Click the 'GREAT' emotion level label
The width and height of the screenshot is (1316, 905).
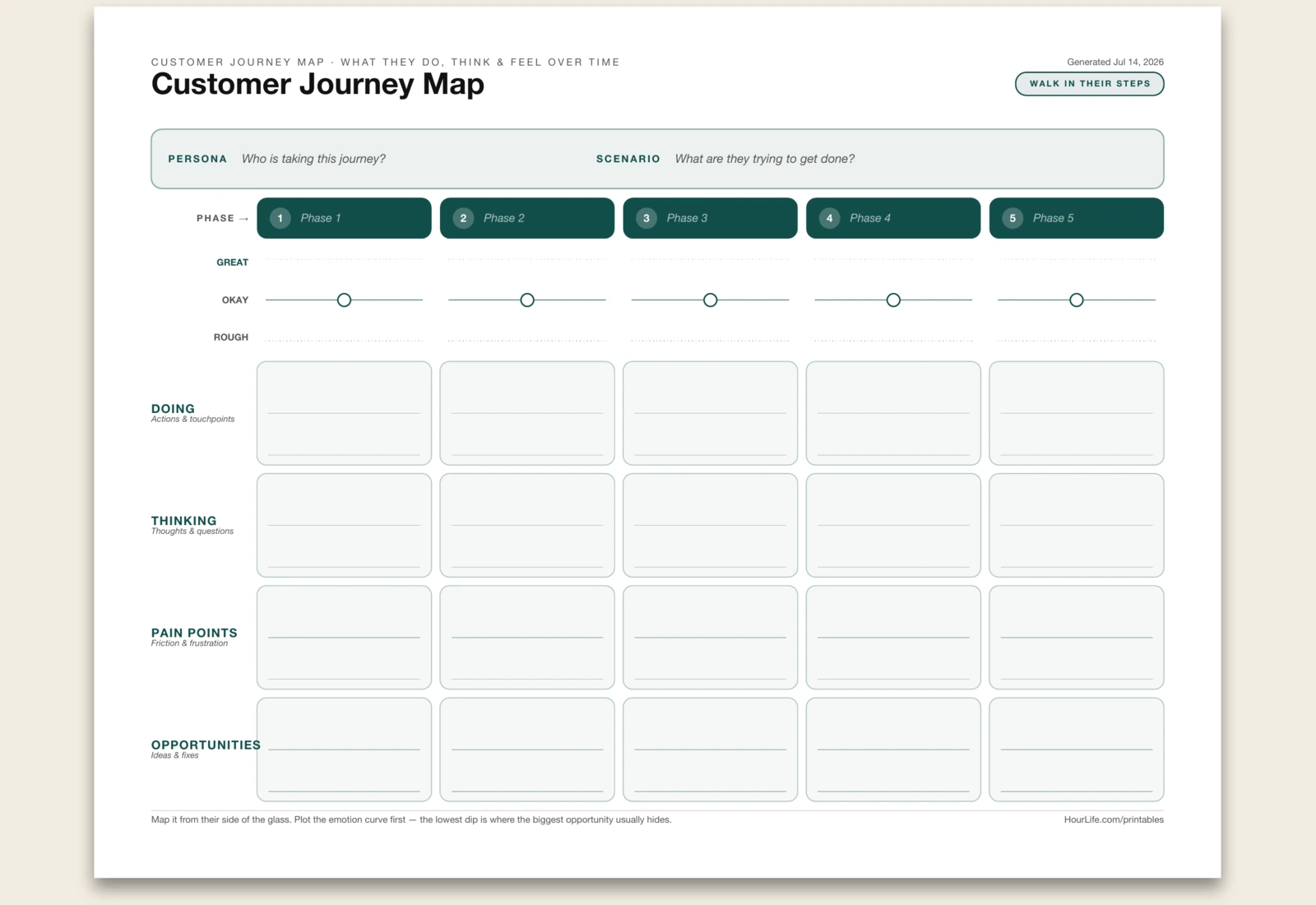coord(232,262)
